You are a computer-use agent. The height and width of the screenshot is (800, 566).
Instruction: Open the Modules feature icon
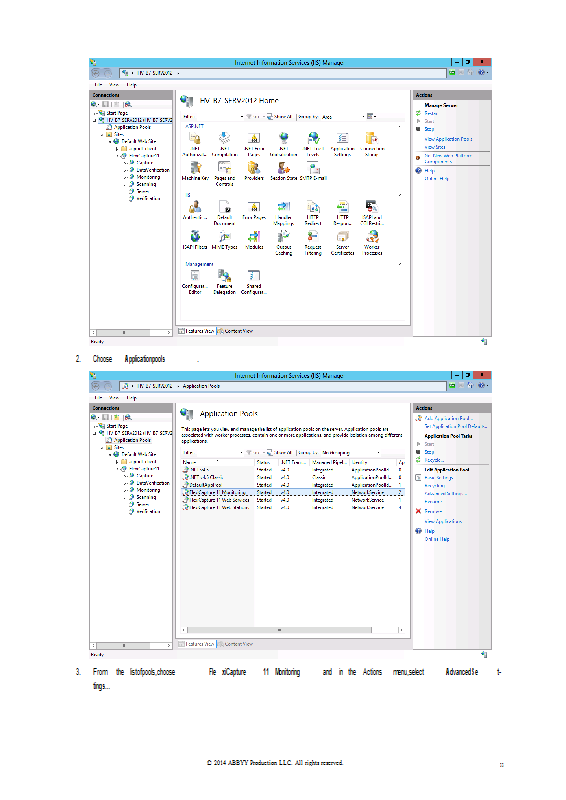click(254, 240)
